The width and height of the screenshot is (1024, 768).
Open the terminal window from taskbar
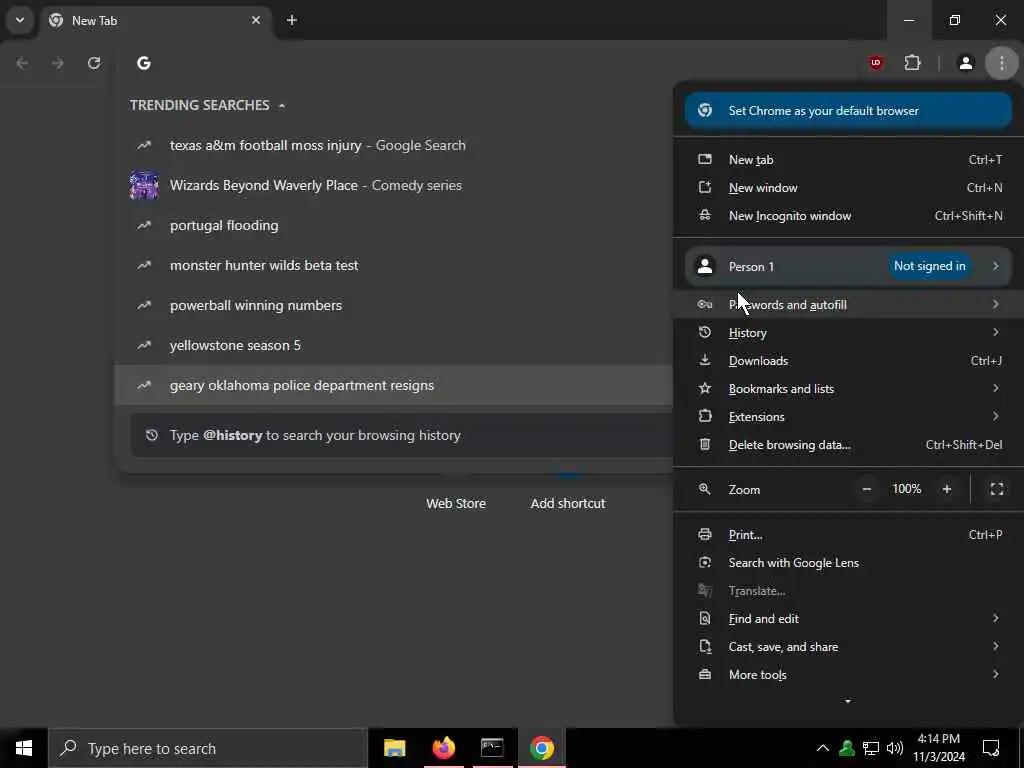coord(492,748)
